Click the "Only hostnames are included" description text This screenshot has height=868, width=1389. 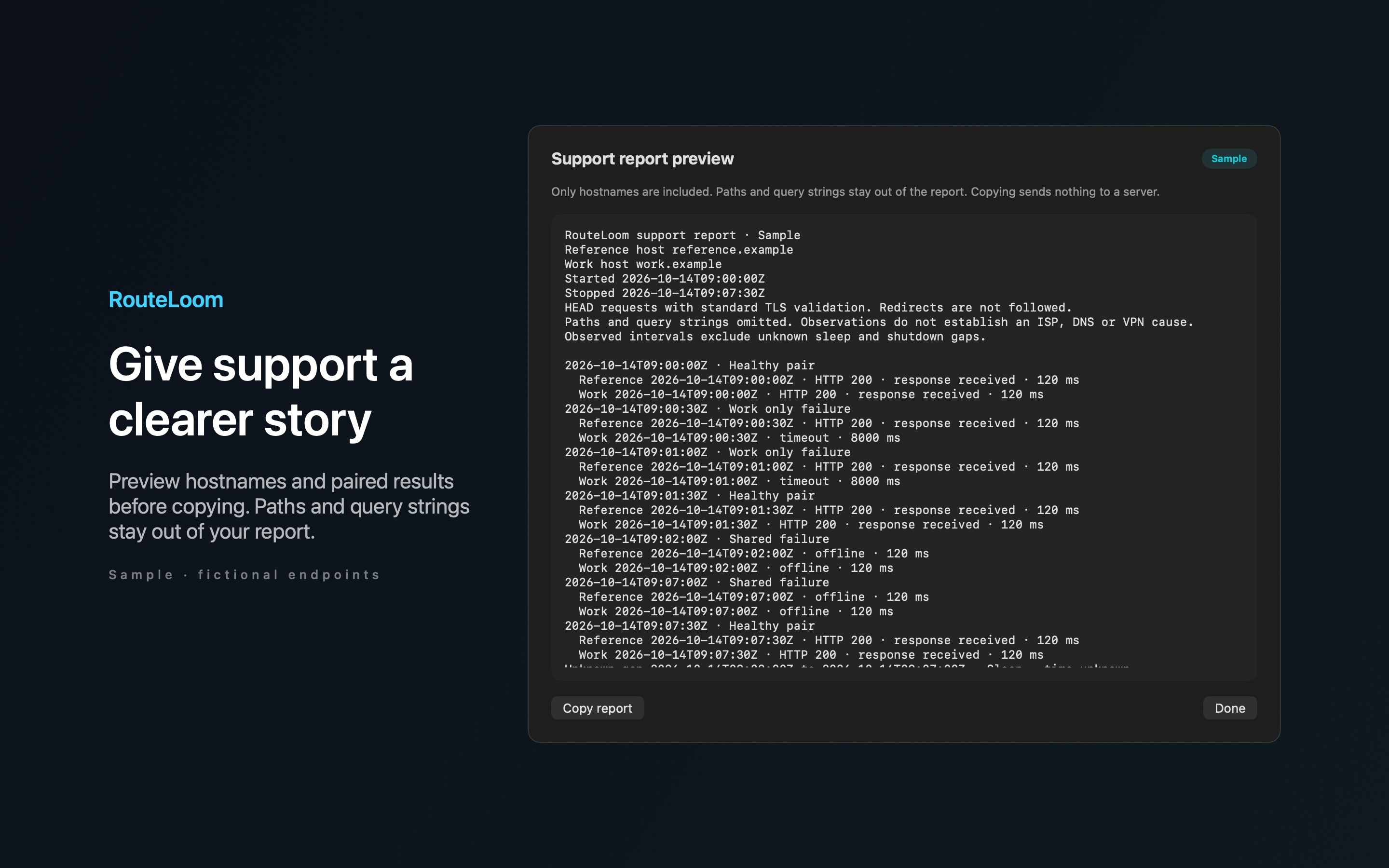855,192
